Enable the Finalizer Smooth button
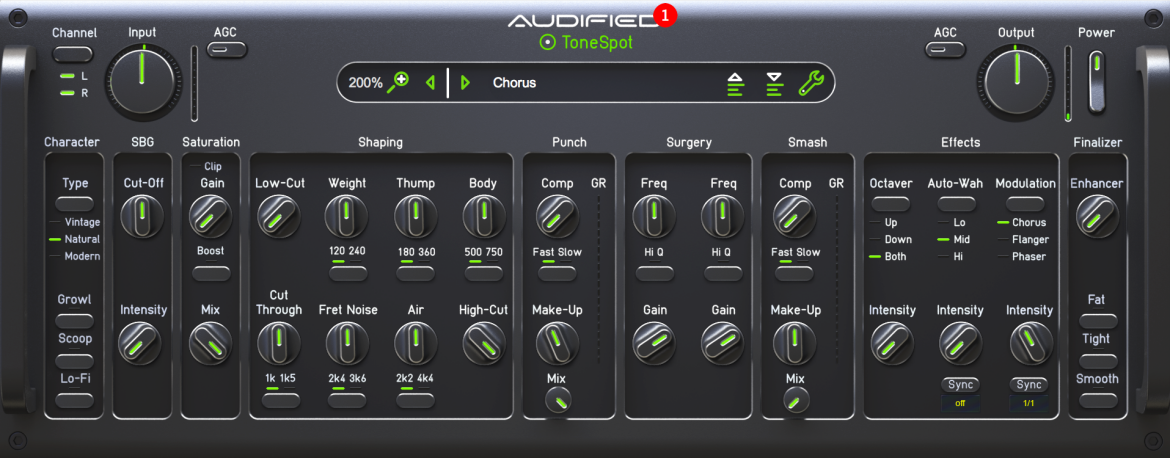The image size is (1170, 458). [1098, 401]
